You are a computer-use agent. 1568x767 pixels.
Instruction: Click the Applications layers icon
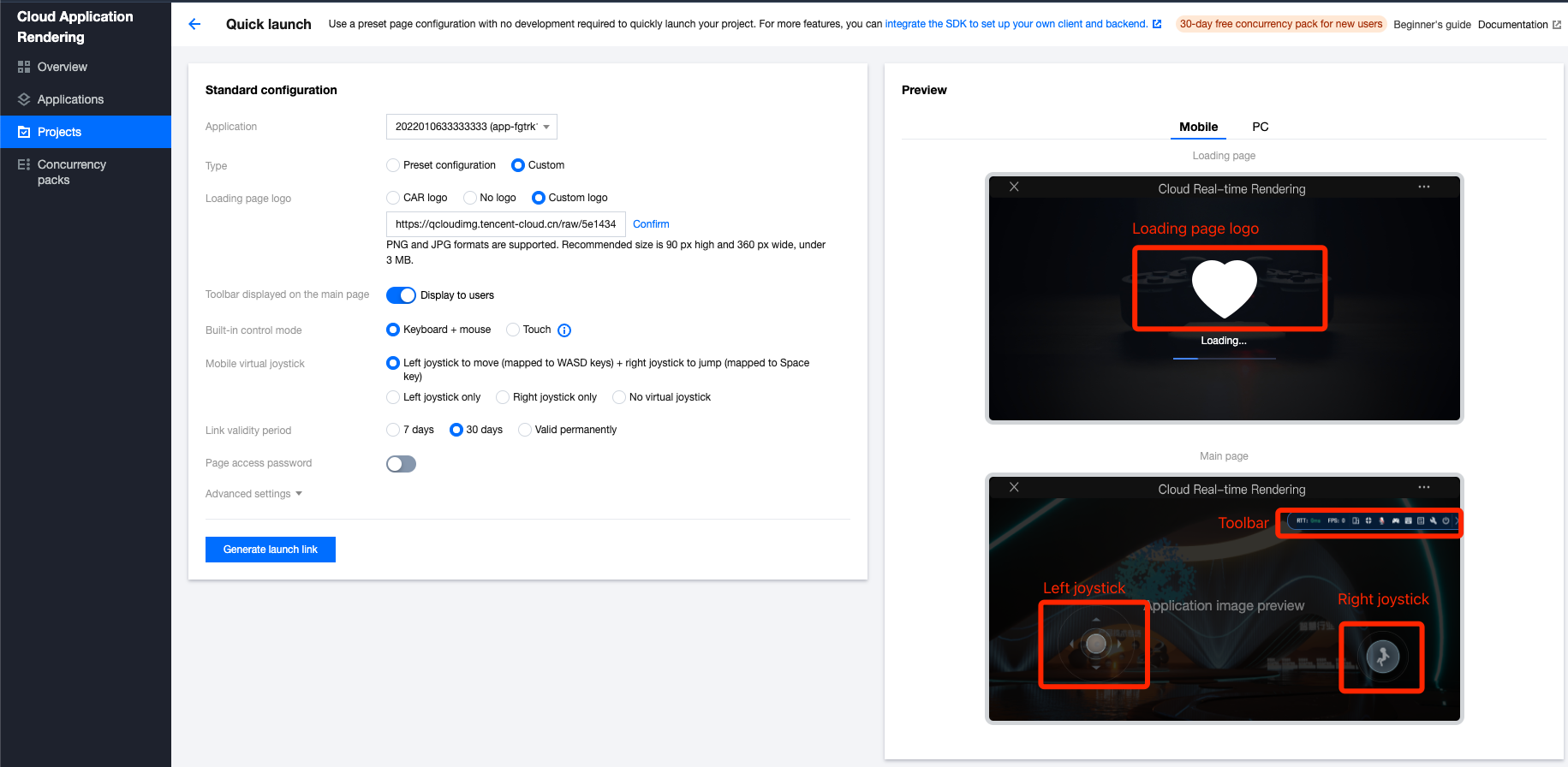[x=24, y=99]
